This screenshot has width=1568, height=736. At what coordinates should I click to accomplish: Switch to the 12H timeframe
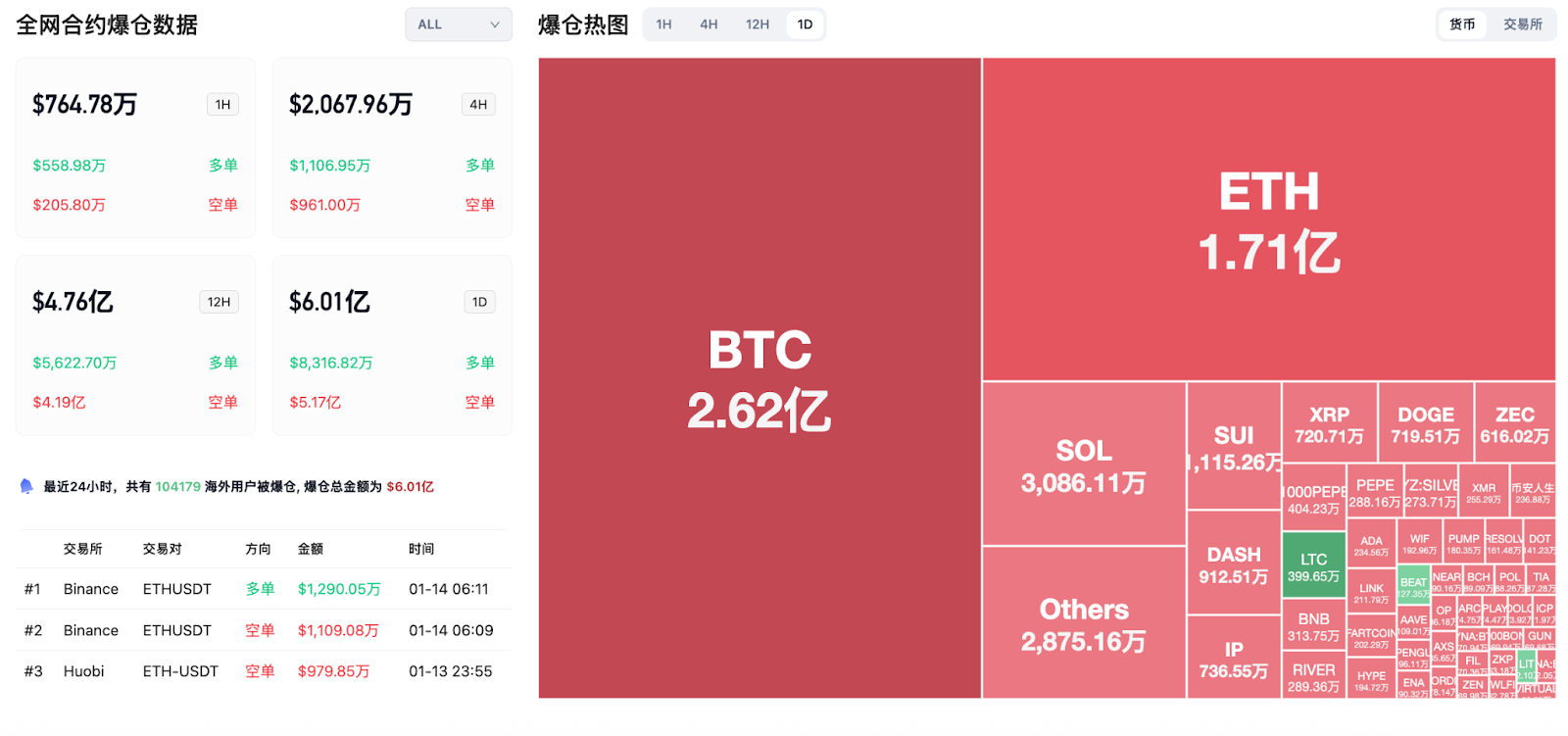point(757,24)
